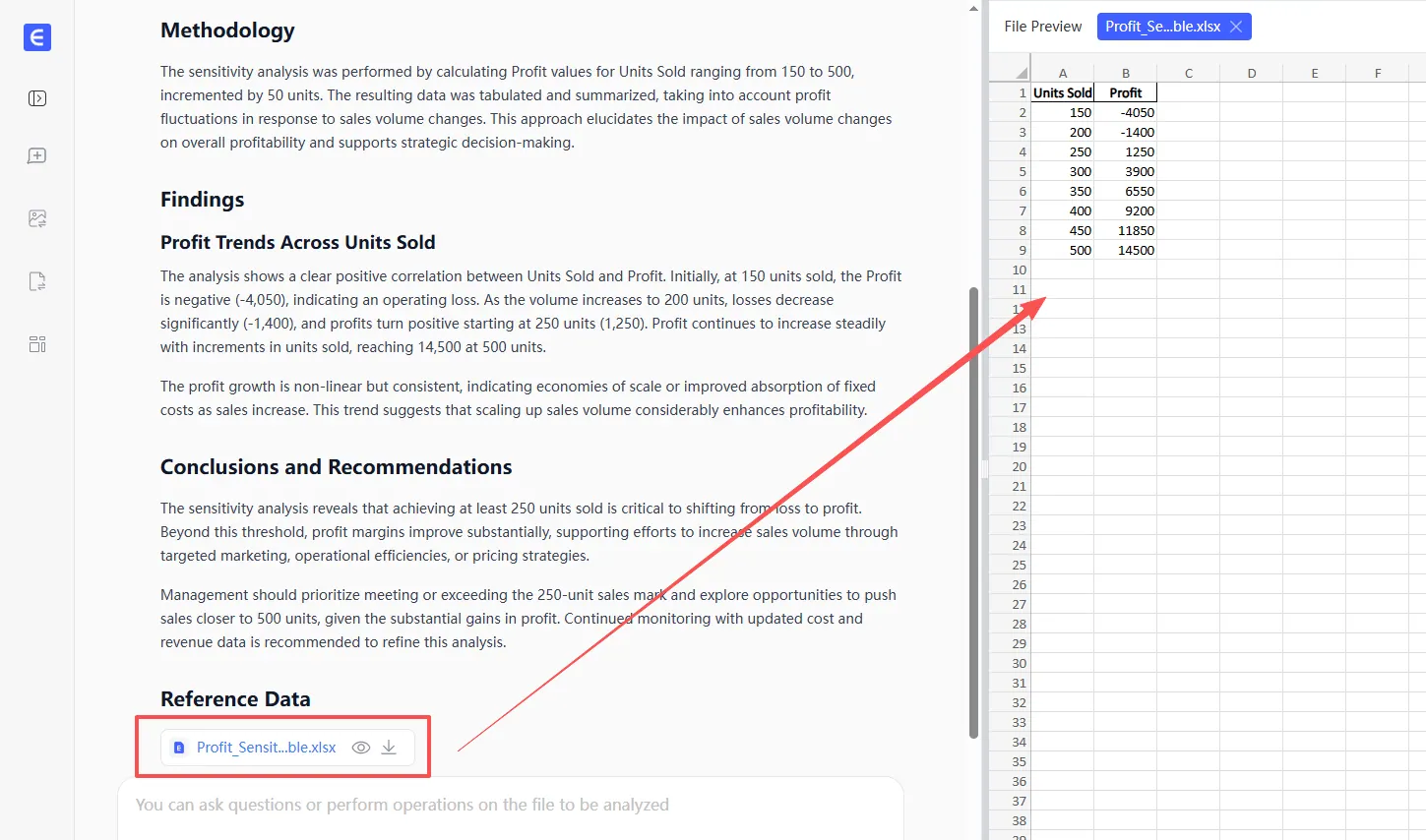Click the ask questions input field
1426x840 pixels.
pyautogui.click(x=510, y=805)
